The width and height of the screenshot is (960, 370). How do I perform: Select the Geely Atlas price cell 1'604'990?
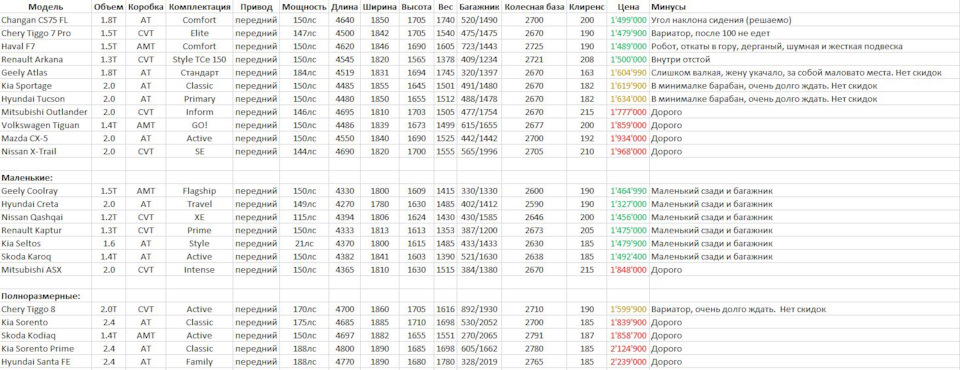point(629,72)
